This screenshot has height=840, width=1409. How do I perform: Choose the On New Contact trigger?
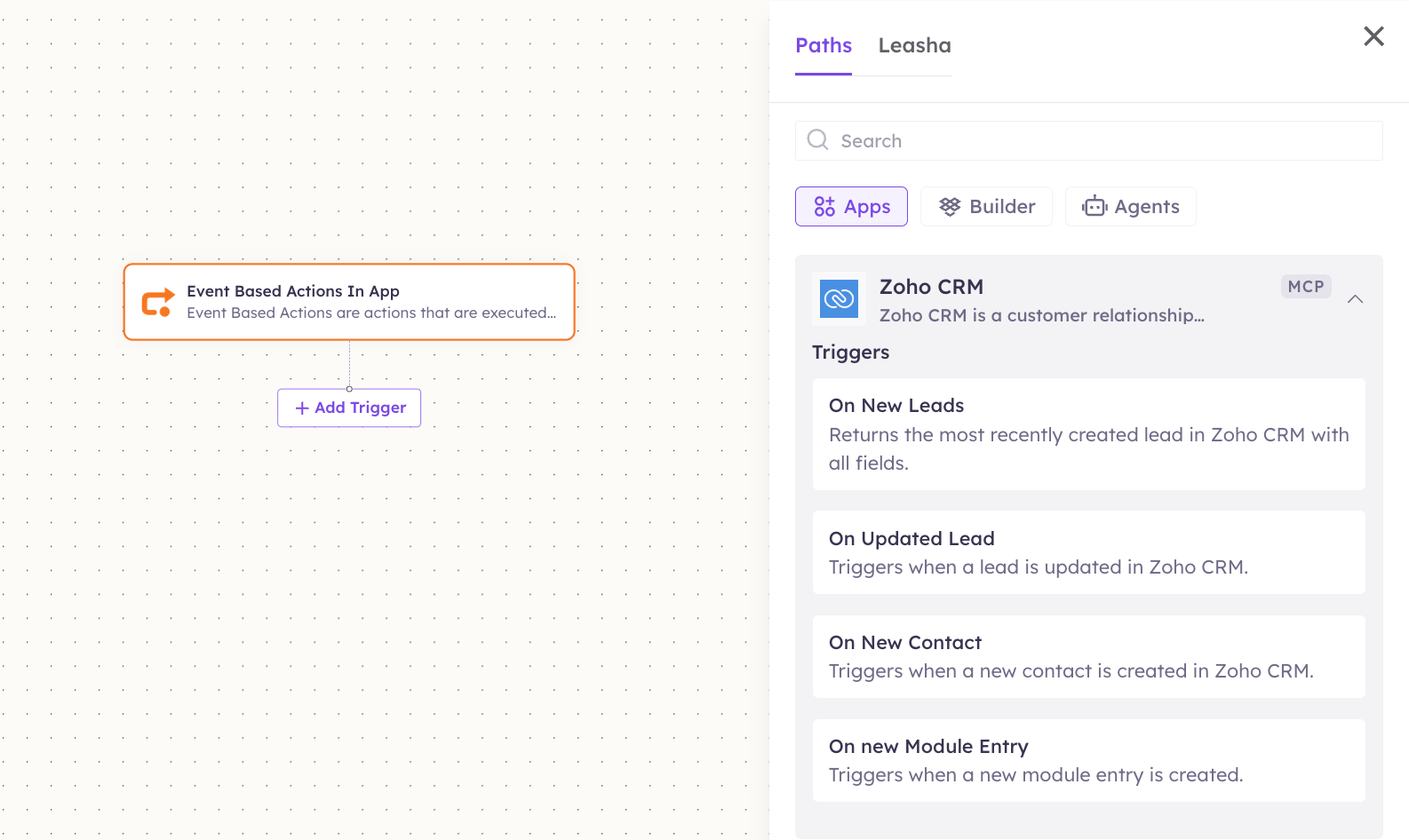pyautogui.click(x=1089, y=656)
